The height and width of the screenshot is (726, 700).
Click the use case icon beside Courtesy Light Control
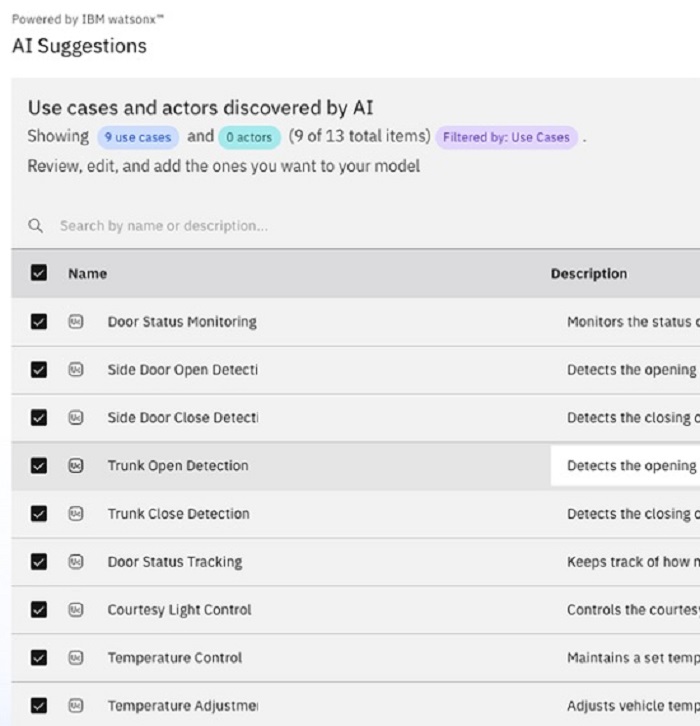(76, 610)
